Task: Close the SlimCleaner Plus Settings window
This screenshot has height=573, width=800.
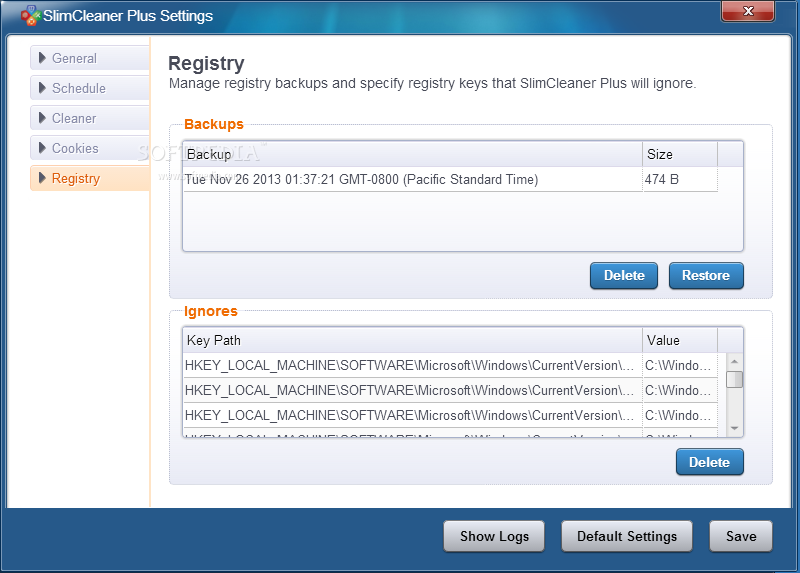Action: tap(747, 11)
